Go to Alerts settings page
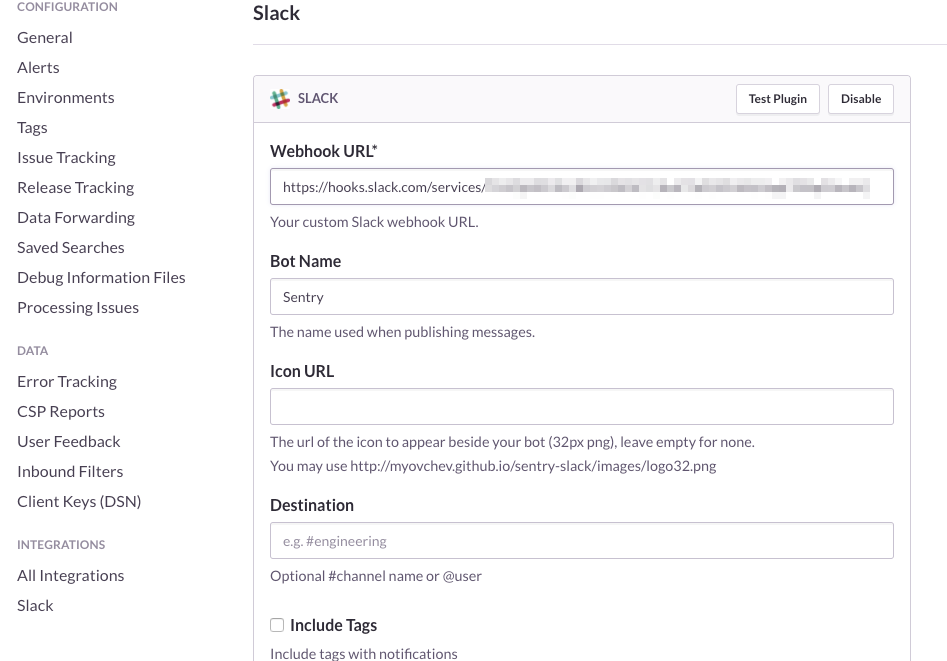This screenshot has width=947, height=661. pyautogui.click(x=38, y=67)
